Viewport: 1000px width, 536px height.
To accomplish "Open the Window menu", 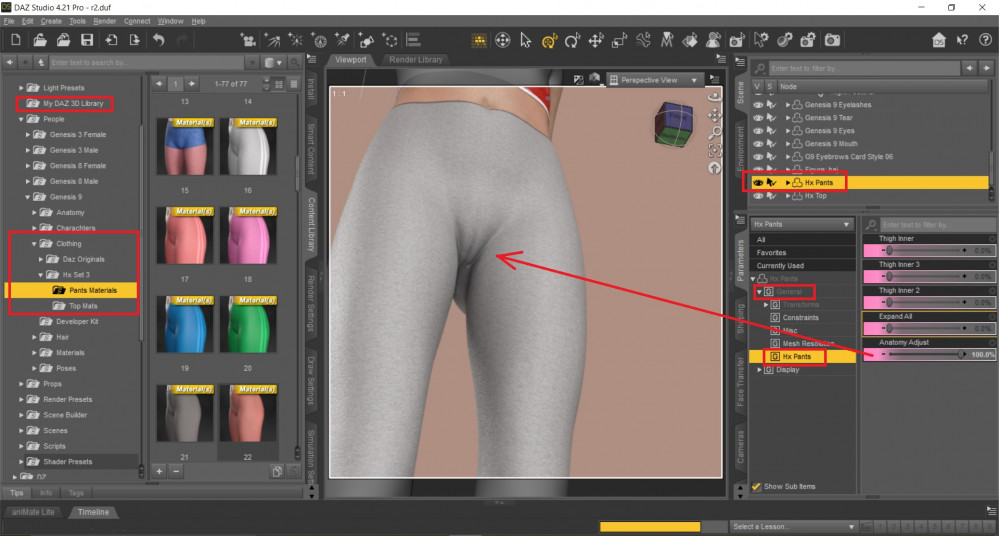I will (170, 21).
